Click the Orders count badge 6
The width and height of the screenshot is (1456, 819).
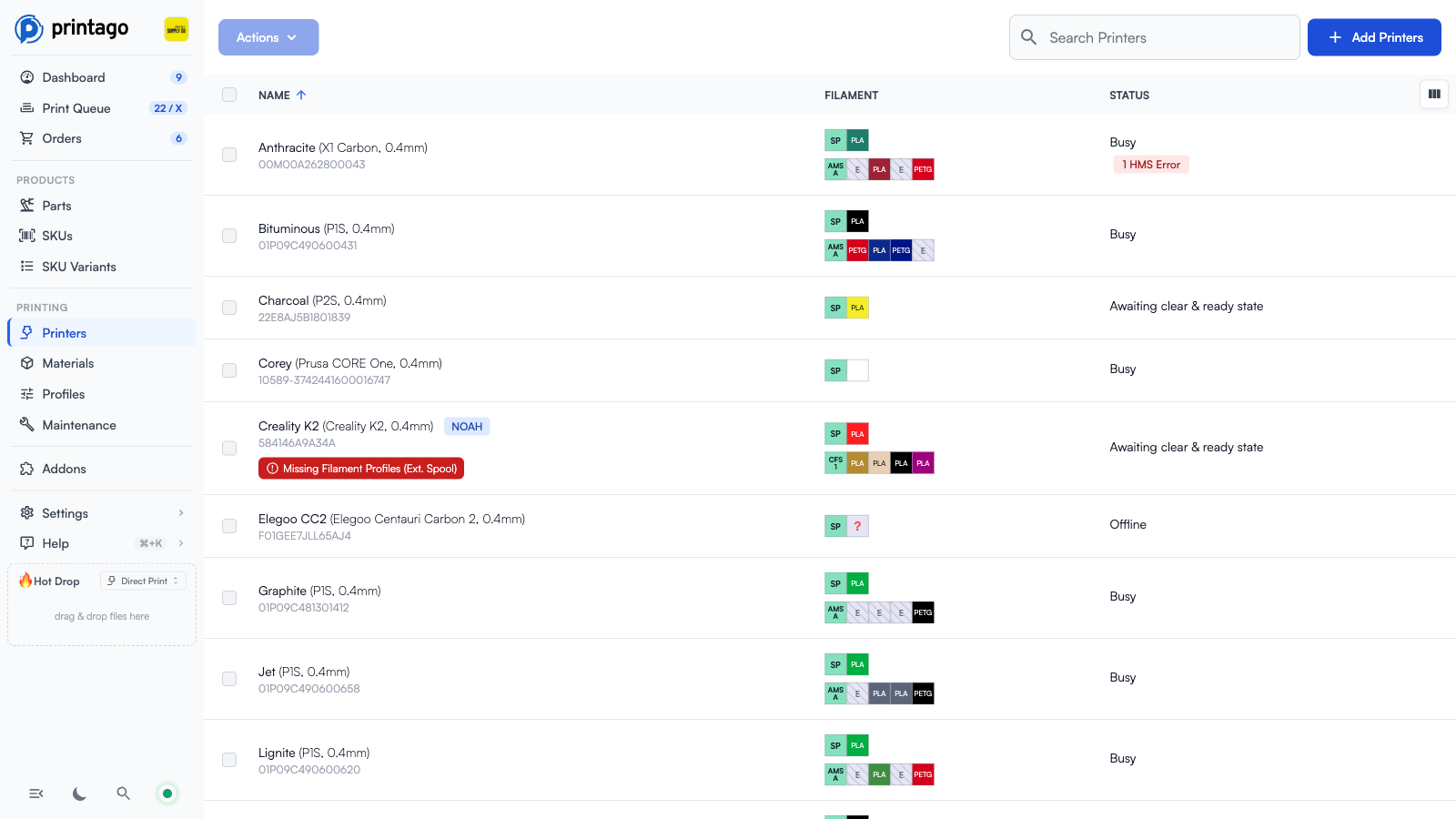(x=178, y=138)
